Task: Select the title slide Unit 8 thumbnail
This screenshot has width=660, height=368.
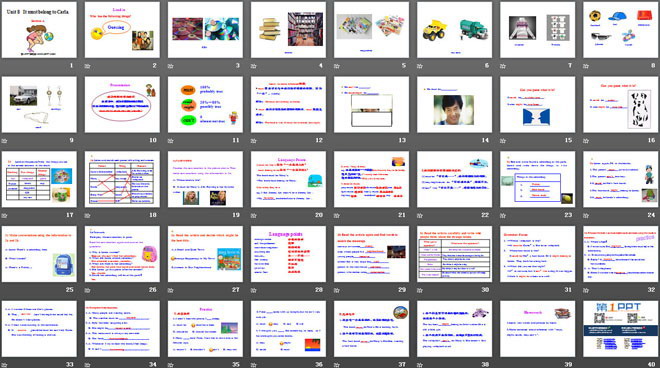Action: pos(39,30)
